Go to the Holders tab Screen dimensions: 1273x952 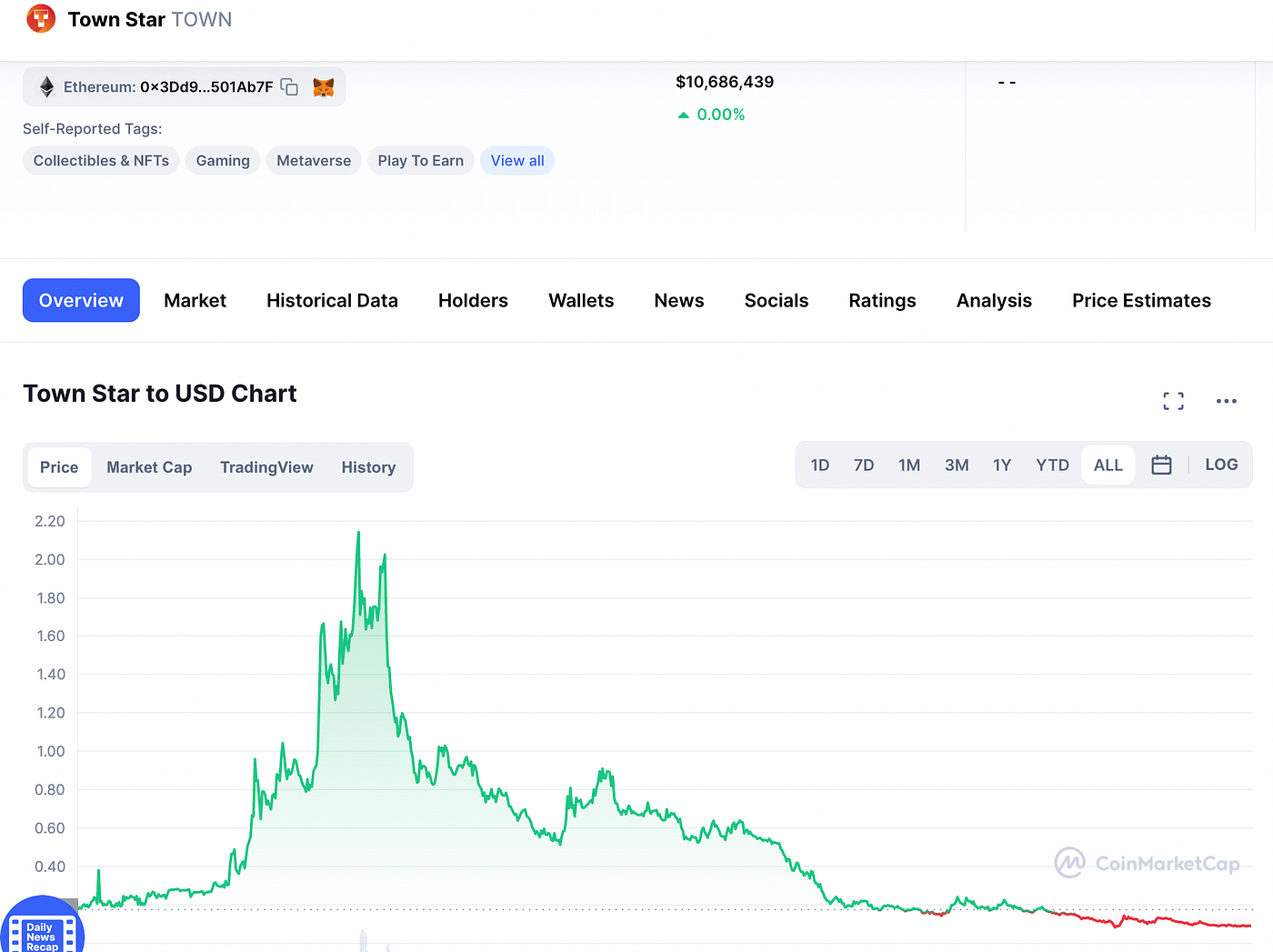pos(473,300)
